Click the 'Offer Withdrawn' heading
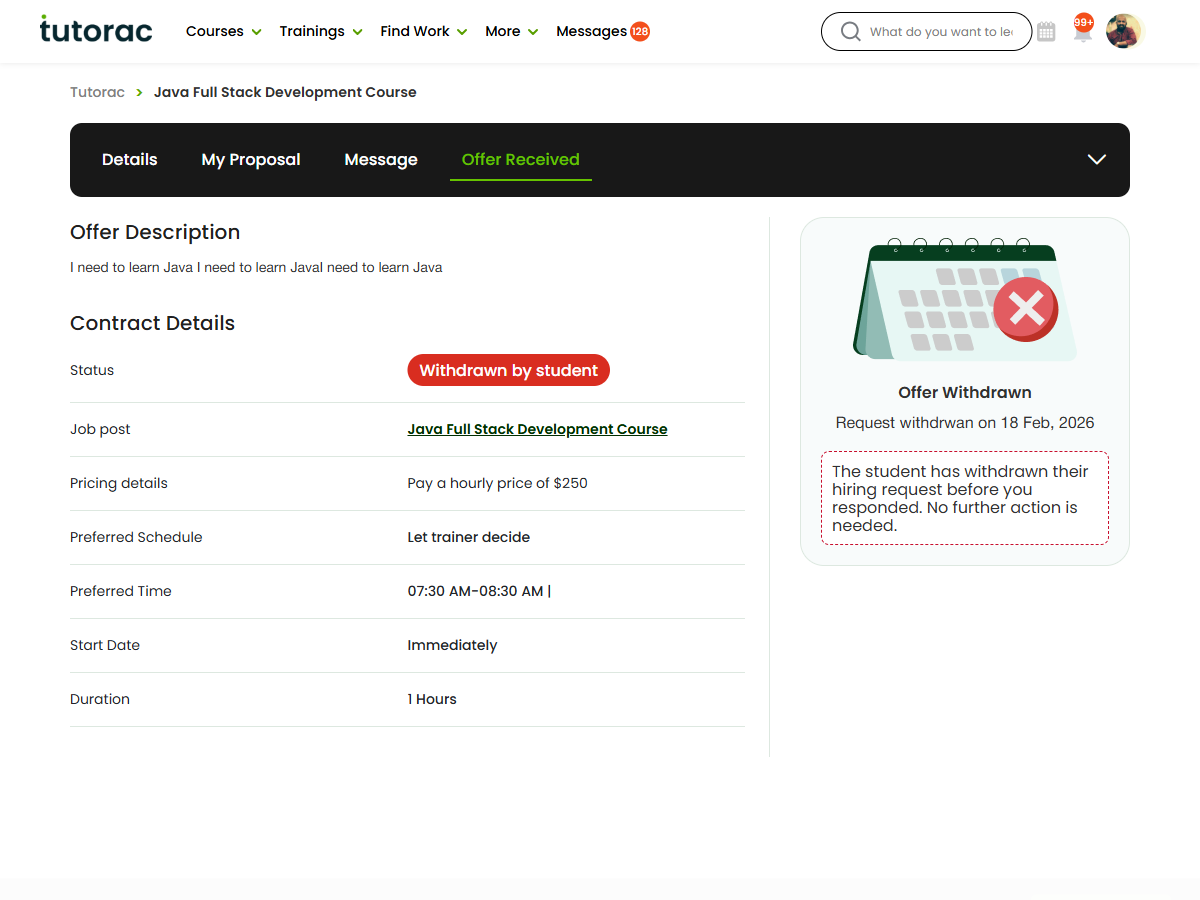The image size is (1200, 900). [x=965, y=393]
